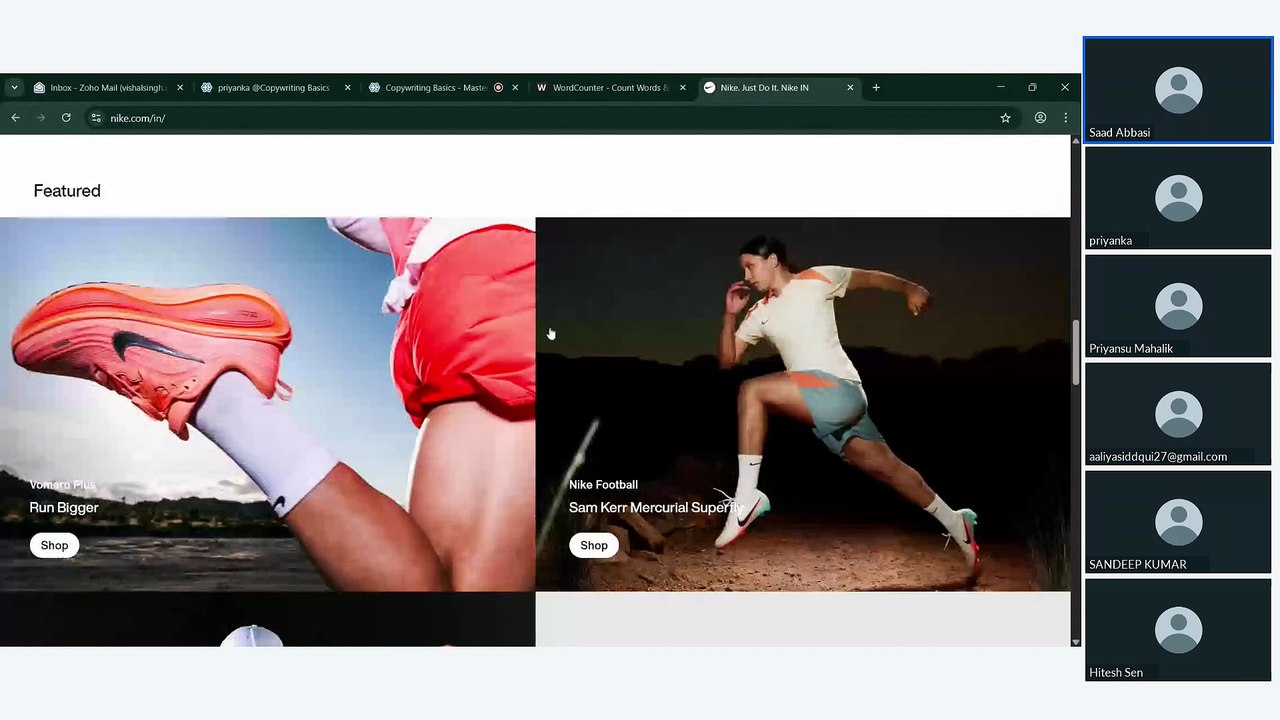The height and width of the screenshot is (720, 1280).
Task: Open the Run Bigger featured title
Action: 64,508
